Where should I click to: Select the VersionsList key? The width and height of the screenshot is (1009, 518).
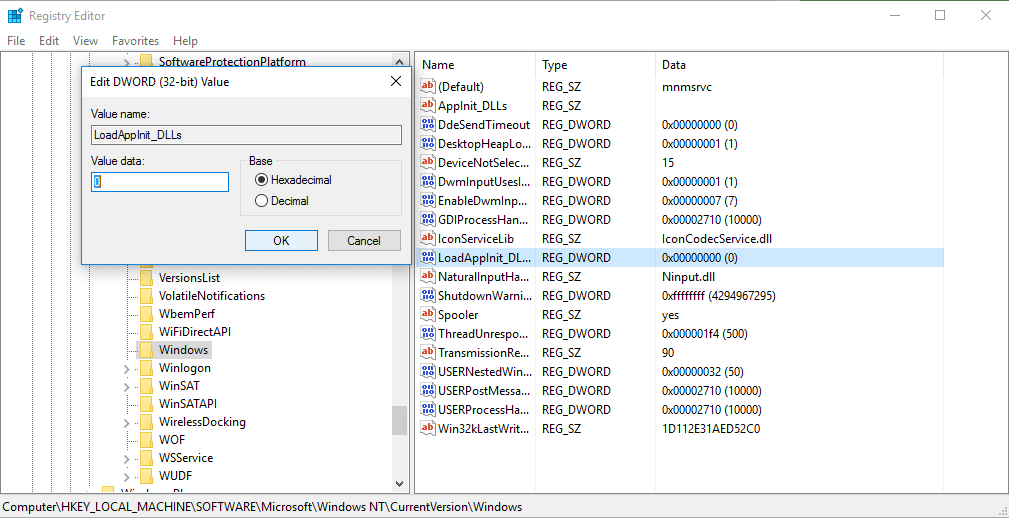click(189, 278)
